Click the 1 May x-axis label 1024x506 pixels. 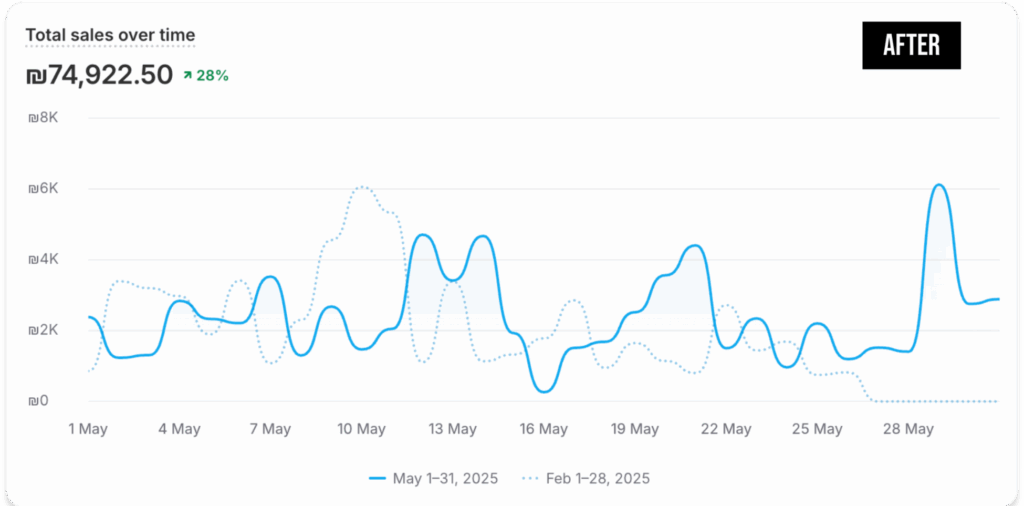pos(88,429)
